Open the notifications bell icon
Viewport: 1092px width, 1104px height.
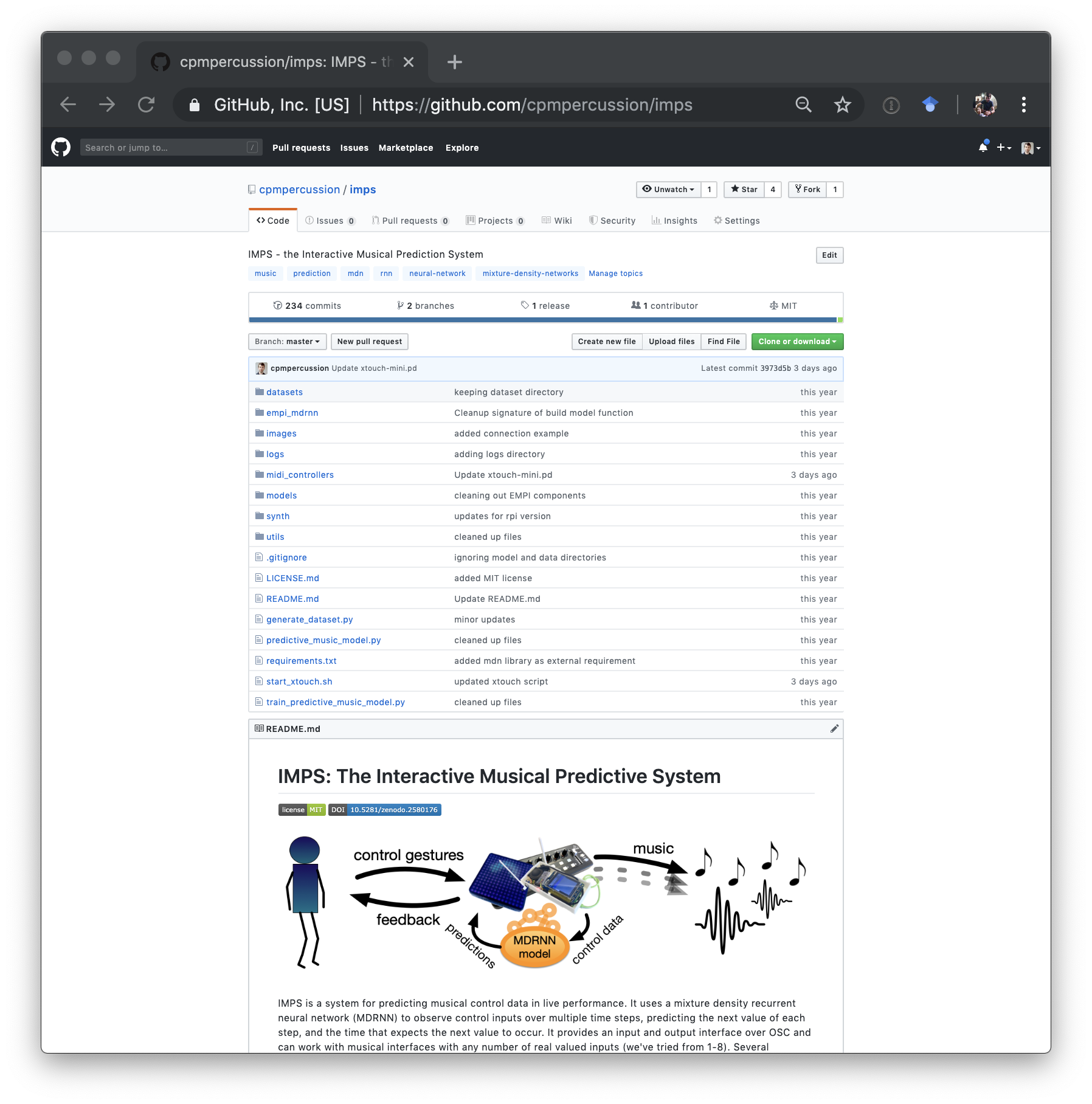coord(983,147)
